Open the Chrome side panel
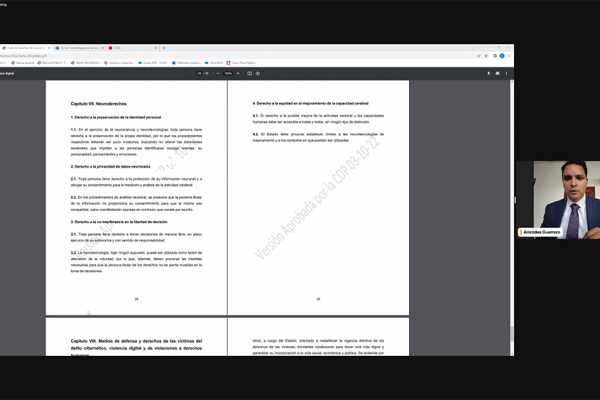 pyautogui.click(x=494, y=56)
